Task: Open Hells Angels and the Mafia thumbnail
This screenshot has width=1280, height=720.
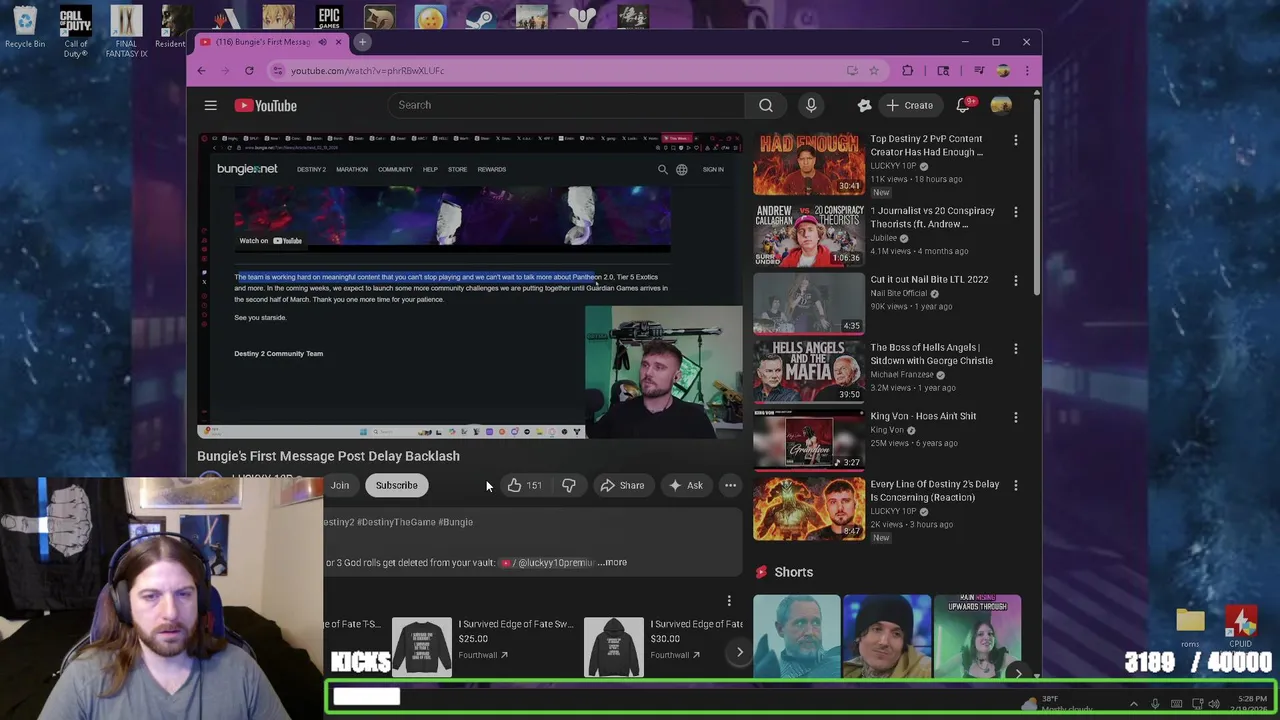Action: [x=809, y=370]
